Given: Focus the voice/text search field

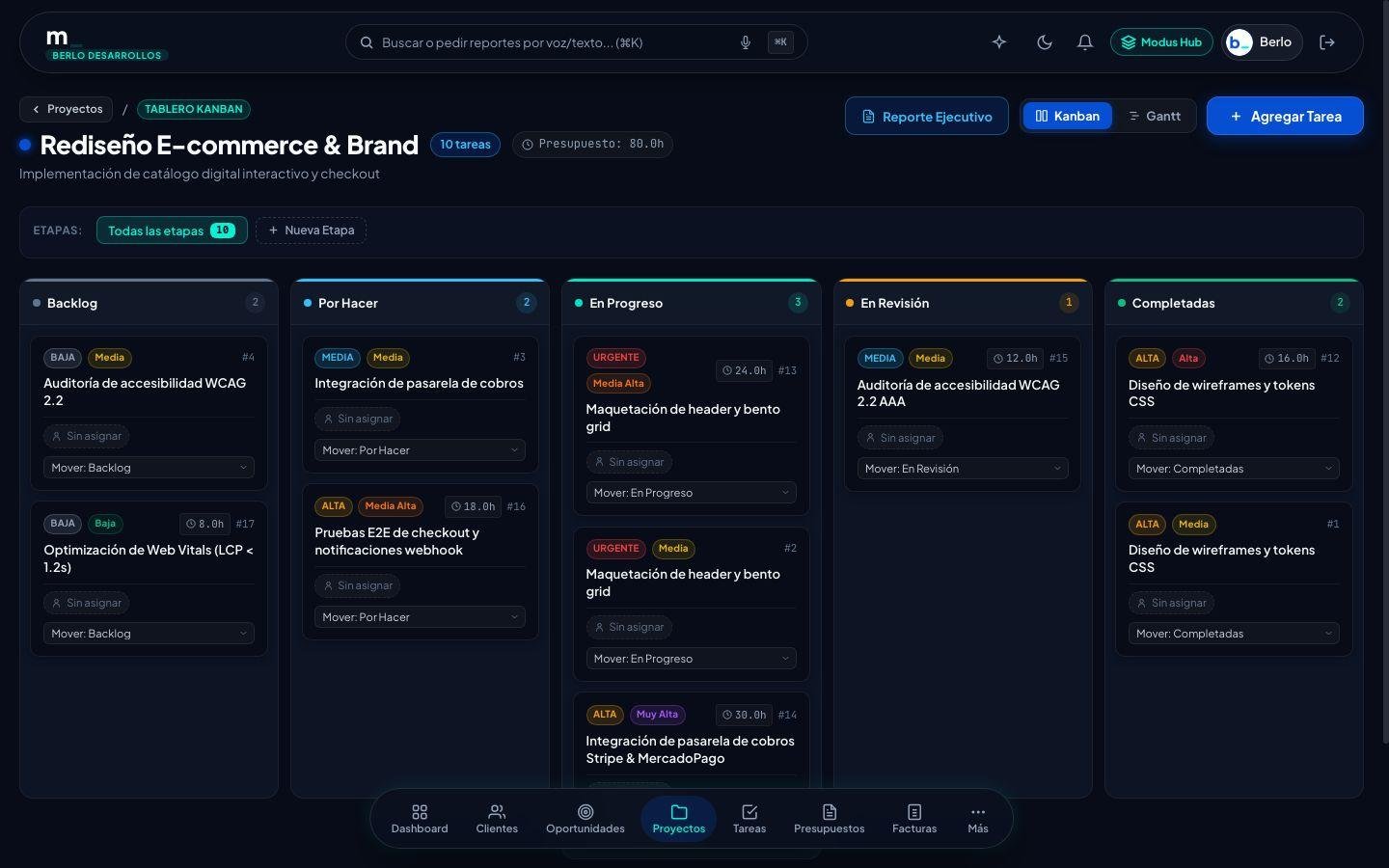Looking at the screenshot, I should point(577,42).
